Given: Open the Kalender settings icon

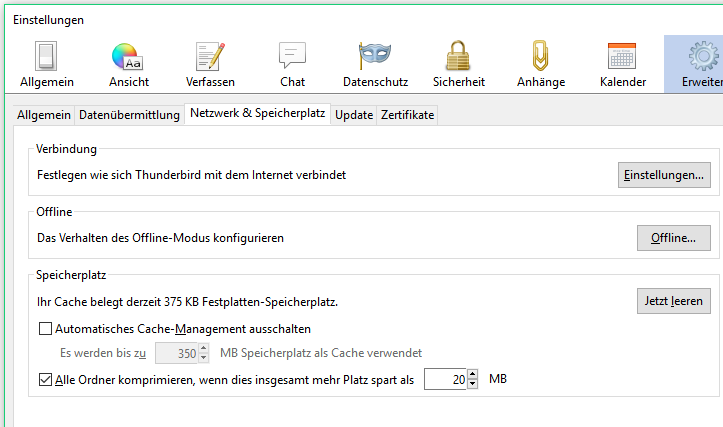Looking at the screenshot, I should click(622, 57).
